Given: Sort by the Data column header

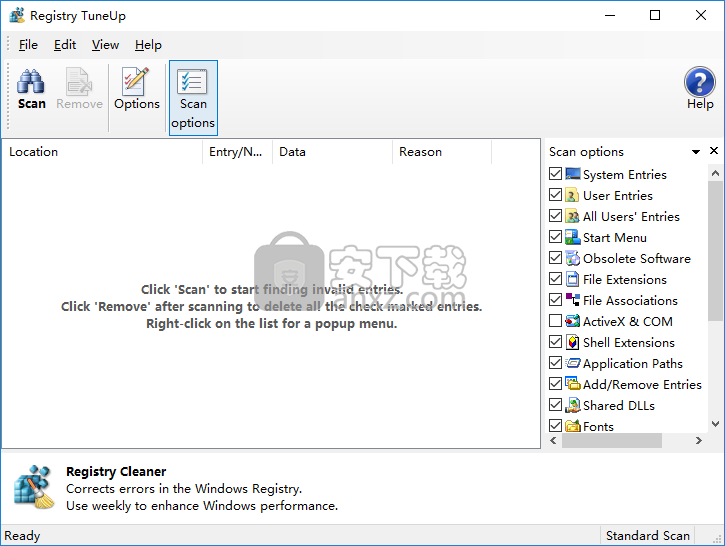Looking at the screenshot, I should point(332,152).
